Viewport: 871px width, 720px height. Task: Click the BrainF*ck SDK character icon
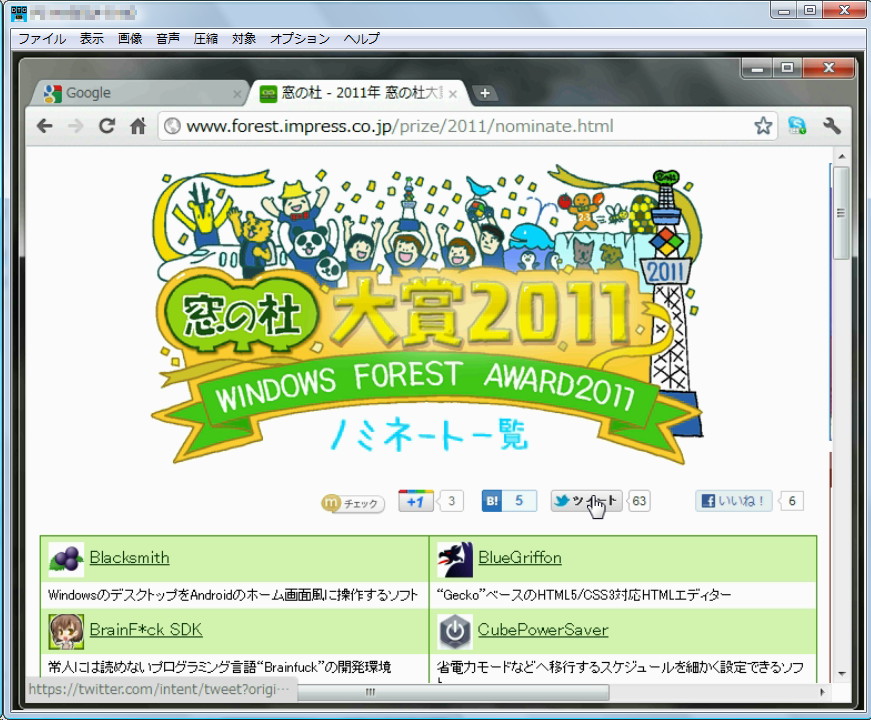point(66,632)
